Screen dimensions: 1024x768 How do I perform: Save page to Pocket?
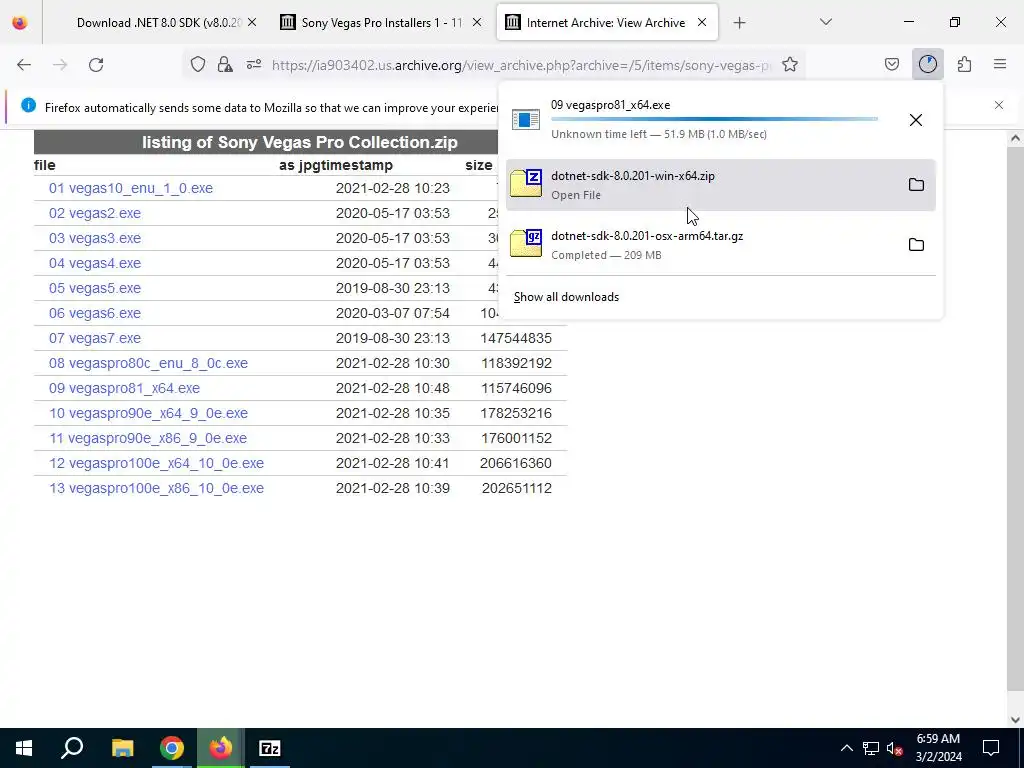coord(892,64)
